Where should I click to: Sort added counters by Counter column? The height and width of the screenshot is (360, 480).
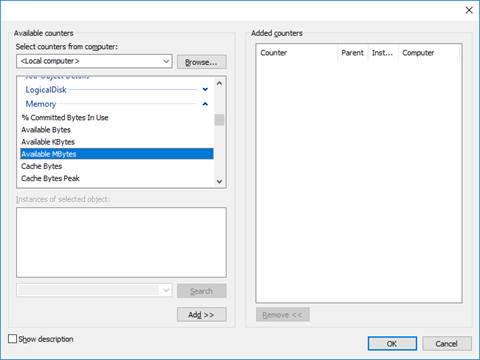click(297, 53)
